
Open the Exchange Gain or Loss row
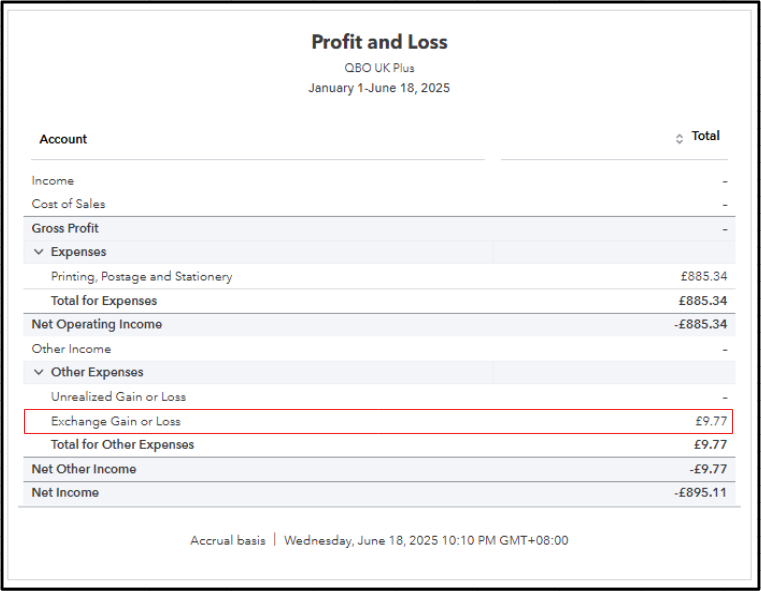click(x=116, y=421)
